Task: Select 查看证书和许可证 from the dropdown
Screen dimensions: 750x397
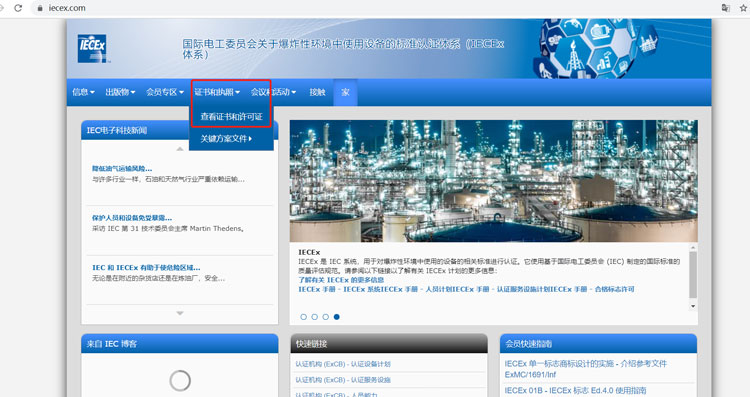Action: (x=232, y=116)
